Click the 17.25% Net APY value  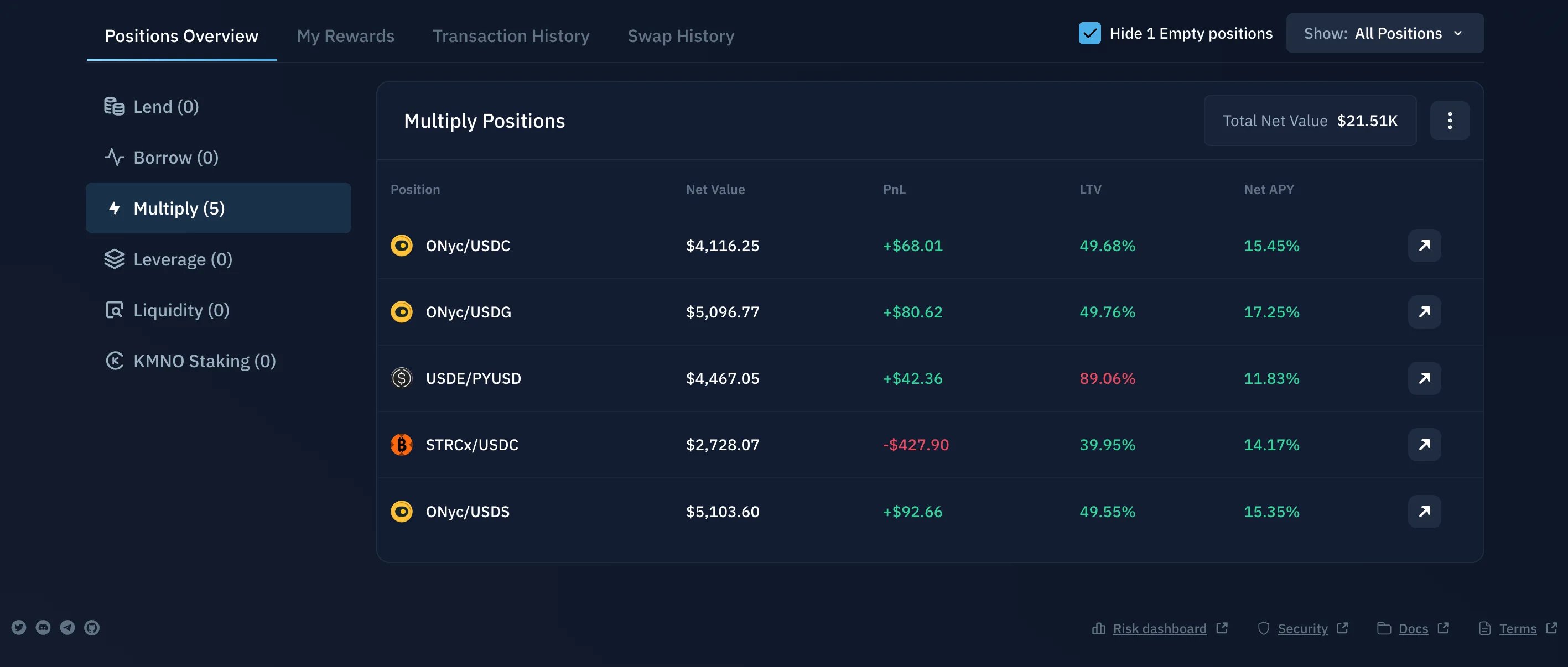pyautogui.click(x=1271, y=311)
